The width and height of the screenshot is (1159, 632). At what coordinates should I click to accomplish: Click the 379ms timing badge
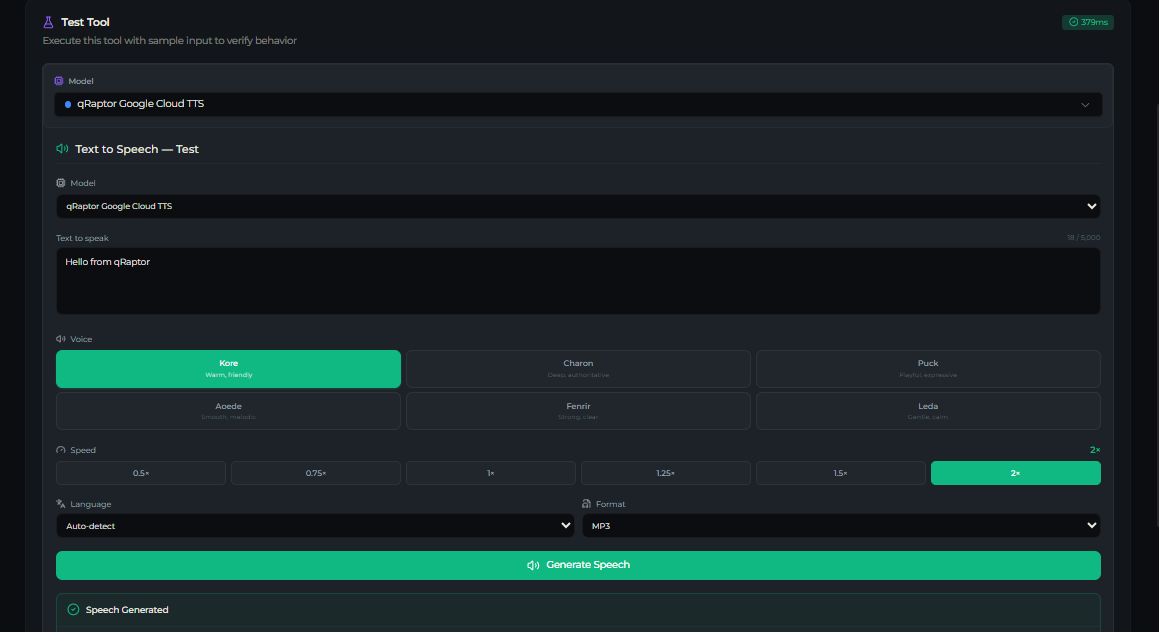pos(1087,22)
